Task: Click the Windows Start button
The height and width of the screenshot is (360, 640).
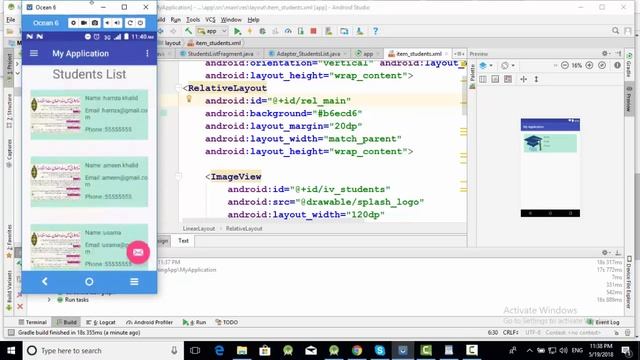Action: point(11,351)
